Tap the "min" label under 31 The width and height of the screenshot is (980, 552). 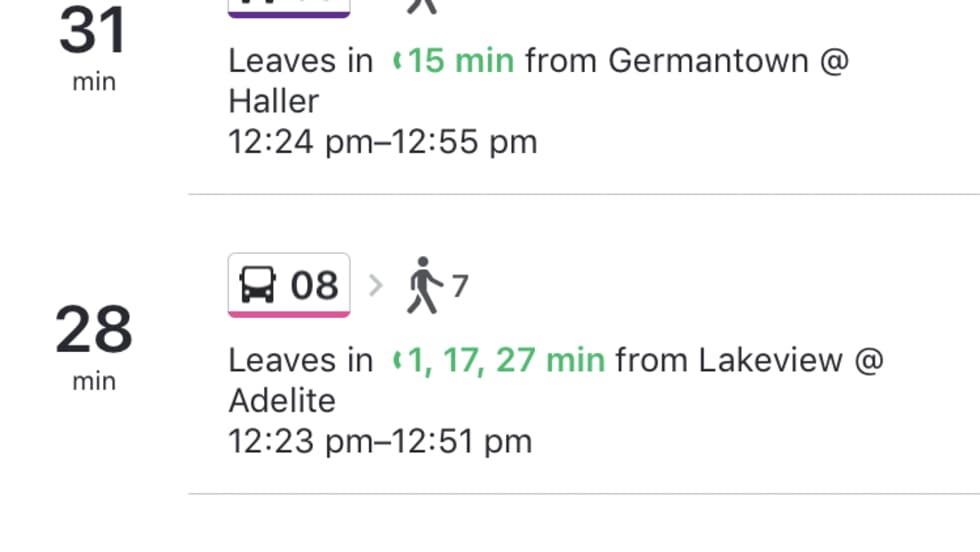tap(94, 82)
